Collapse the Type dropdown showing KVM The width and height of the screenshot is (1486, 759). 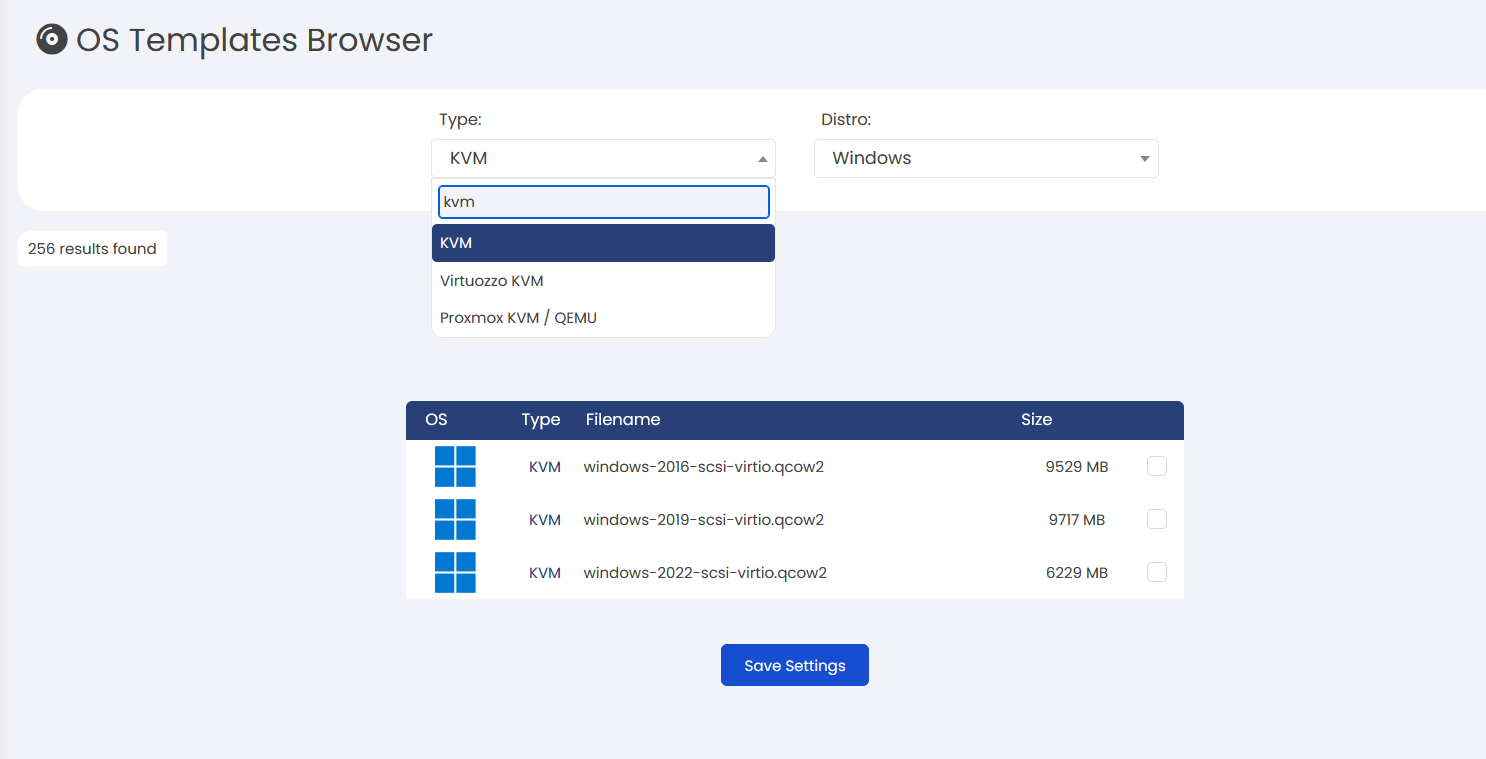(x=603, y=158)
